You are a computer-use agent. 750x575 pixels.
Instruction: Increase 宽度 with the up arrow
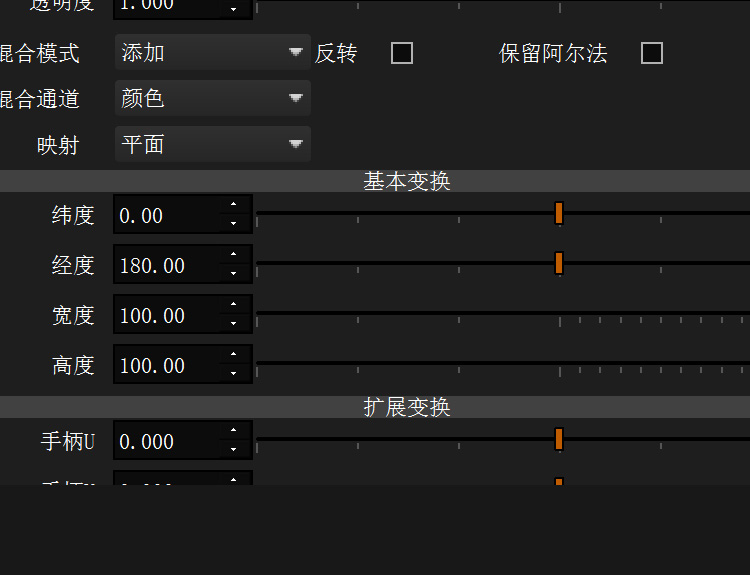(234, 305)
